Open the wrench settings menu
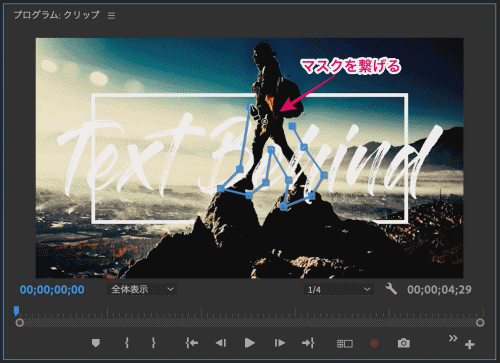 click(391, 289)
